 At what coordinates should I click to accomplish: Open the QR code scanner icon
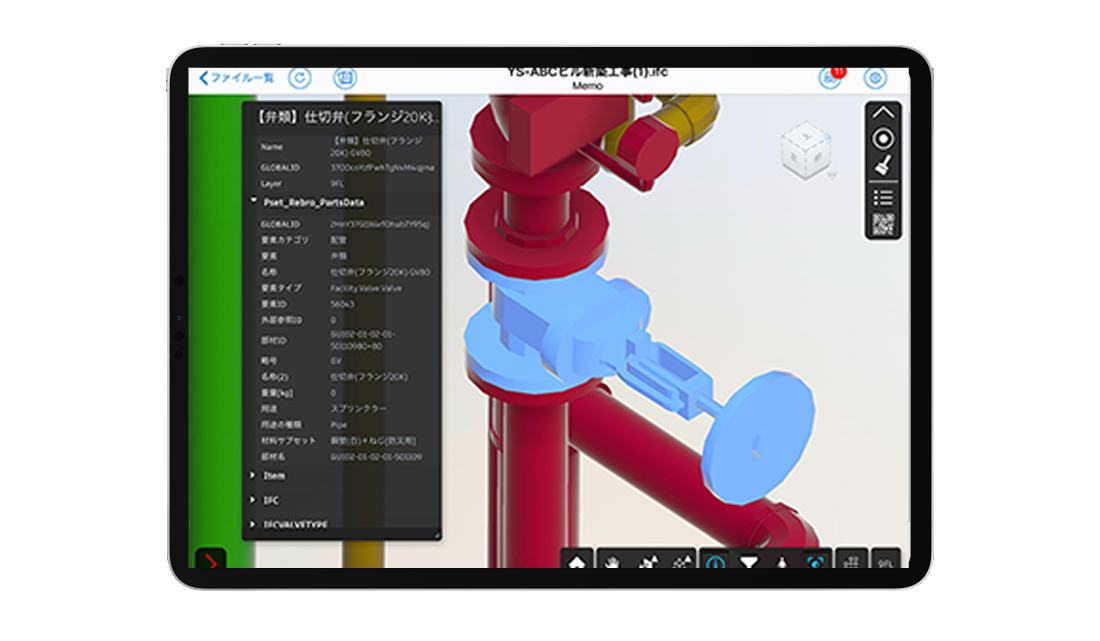pyautogui.click(x=883, y=224)
